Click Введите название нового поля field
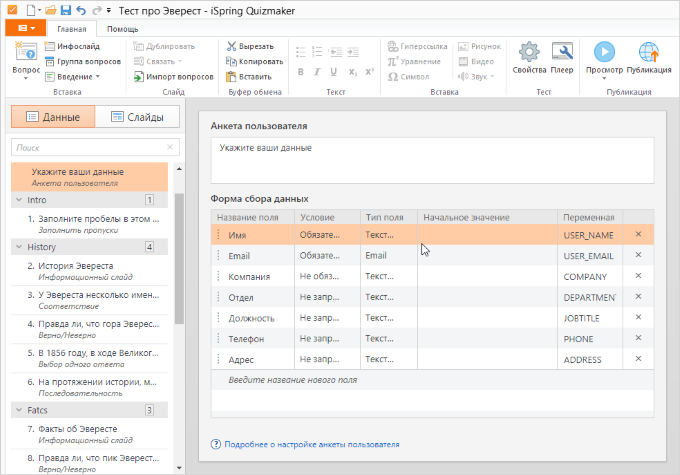This screenshot has width=680, height=475. click(x=432, y=380)
